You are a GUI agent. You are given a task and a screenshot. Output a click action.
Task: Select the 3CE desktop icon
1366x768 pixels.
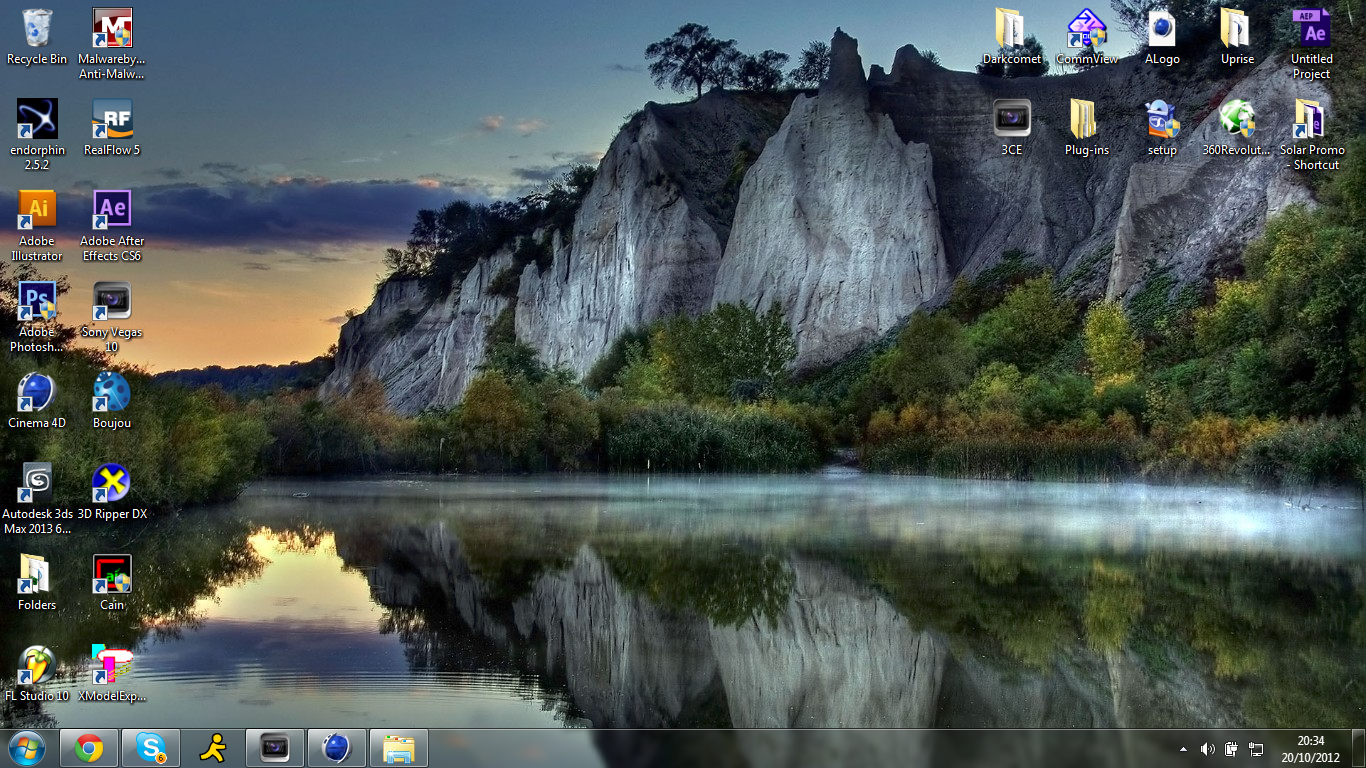click(1012, 128)
